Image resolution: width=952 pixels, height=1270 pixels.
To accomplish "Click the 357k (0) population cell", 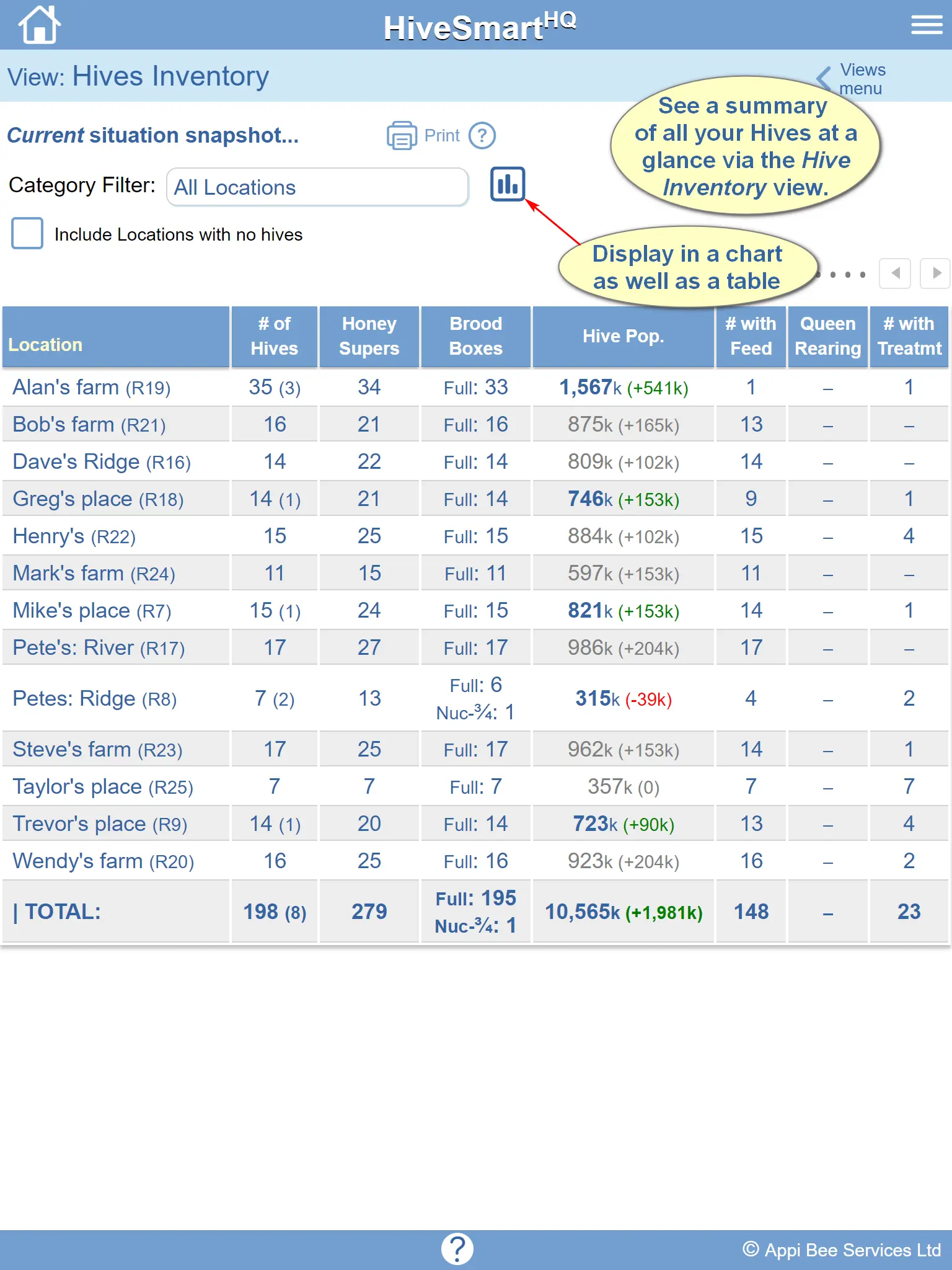I will (x=624, y=787).
